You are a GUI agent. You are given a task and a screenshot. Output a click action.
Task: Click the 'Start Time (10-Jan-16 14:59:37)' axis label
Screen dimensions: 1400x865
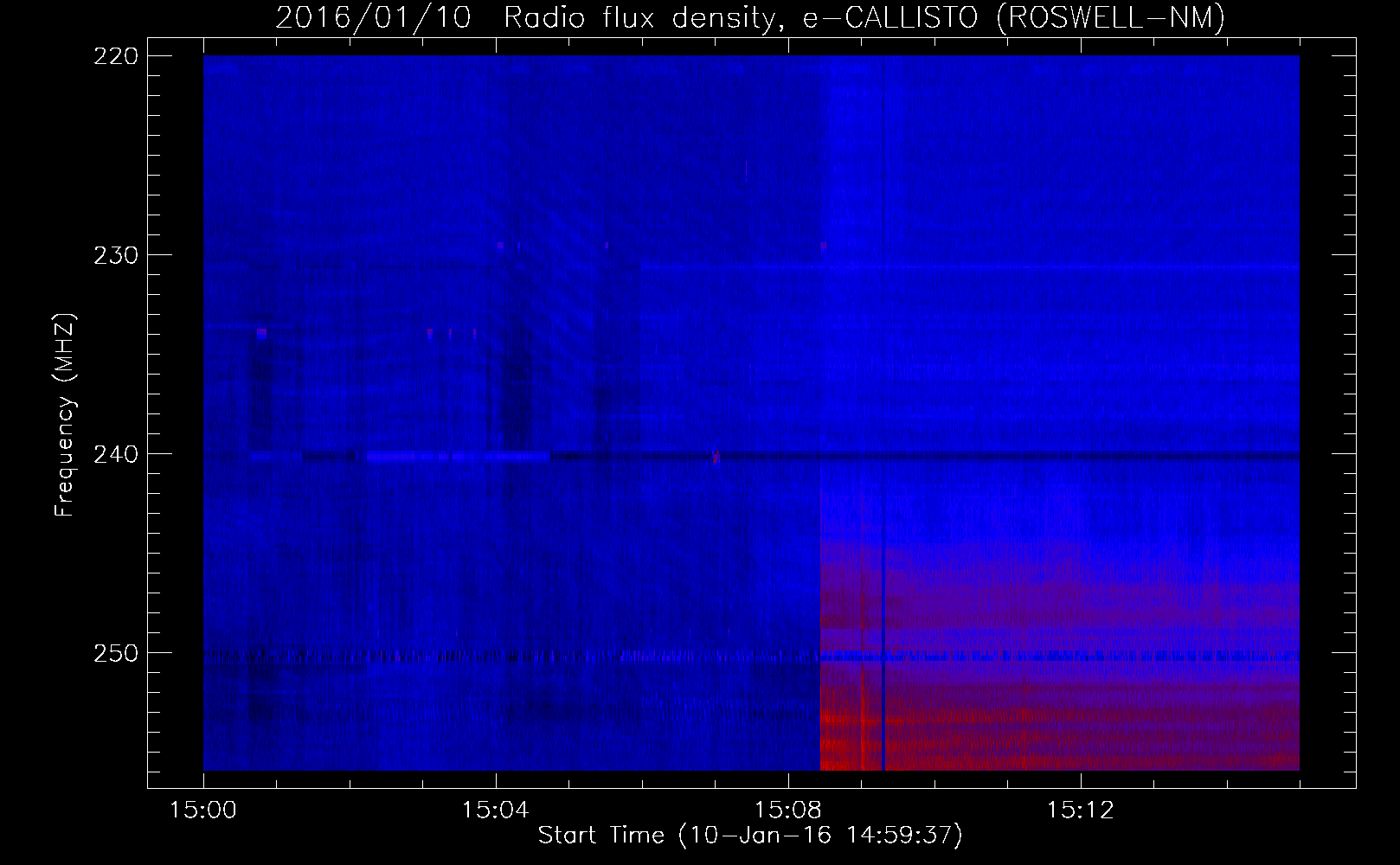click(x=750, y=836)
